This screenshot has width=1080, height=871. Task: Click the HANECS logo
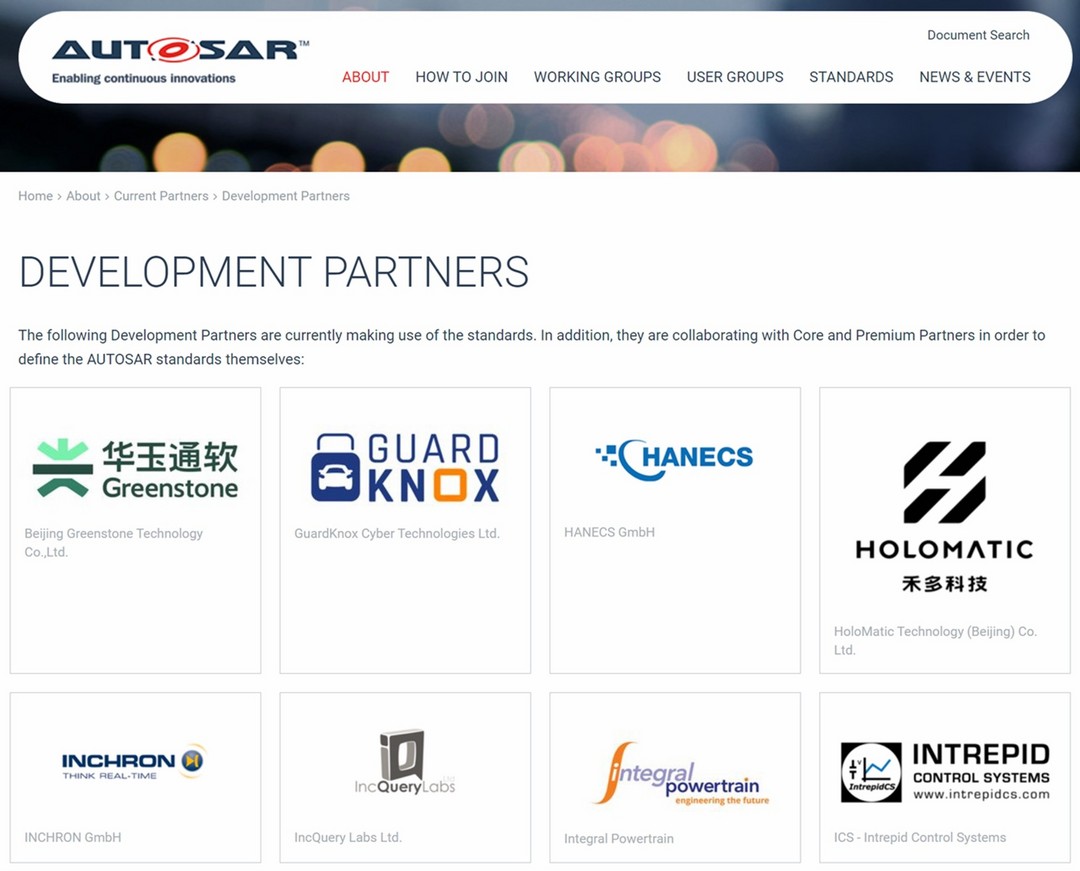tap(674, 459)
